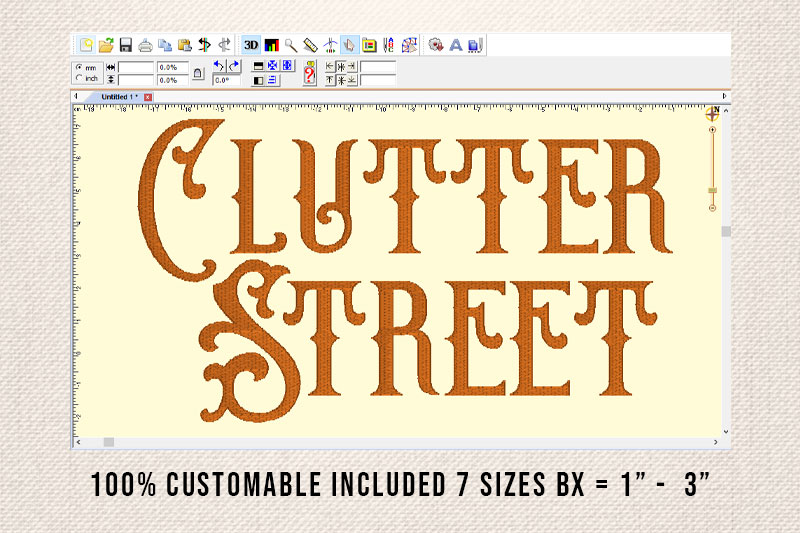Click the zoom slider handle

(713, 190)
